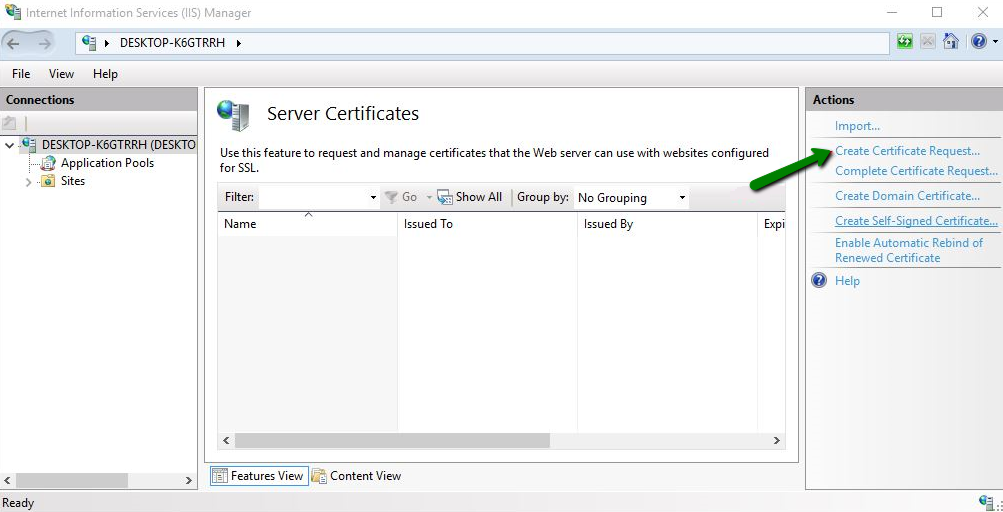Click the Help icon in Actions pane
Image resolution: width=1003 pixels, height=512 pixels.
(x=818, y=281)
